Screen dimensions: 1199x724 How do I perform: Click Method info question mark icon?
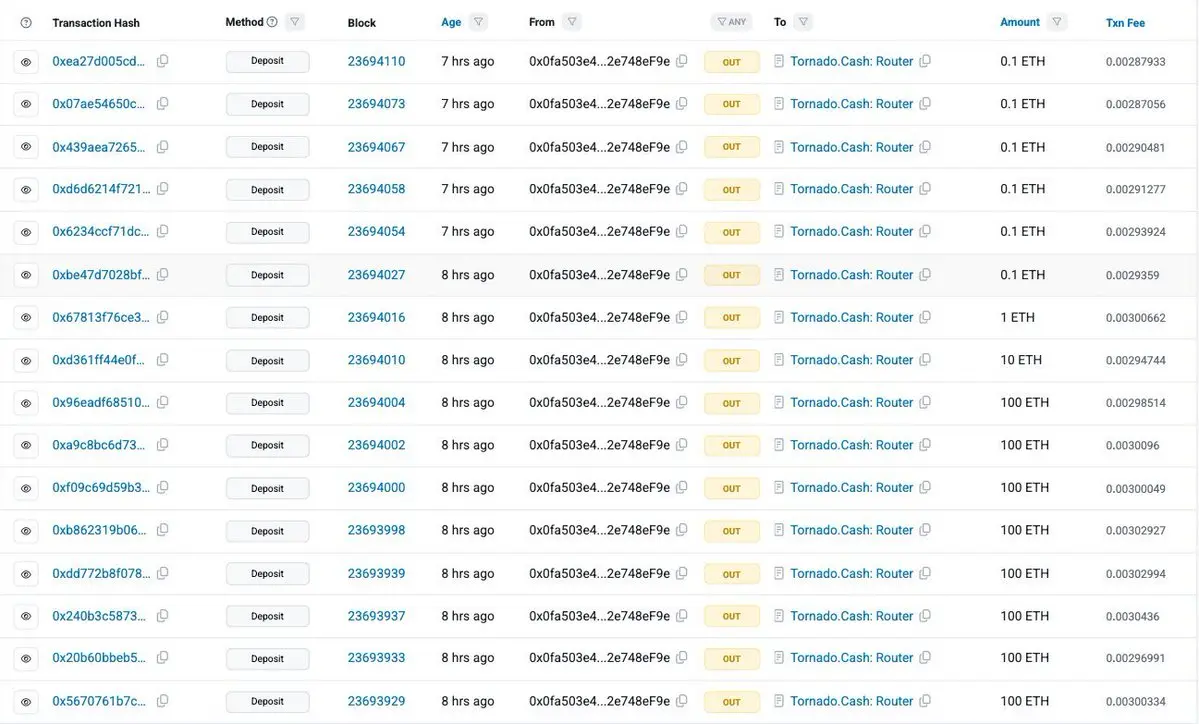tap(272, 22)
